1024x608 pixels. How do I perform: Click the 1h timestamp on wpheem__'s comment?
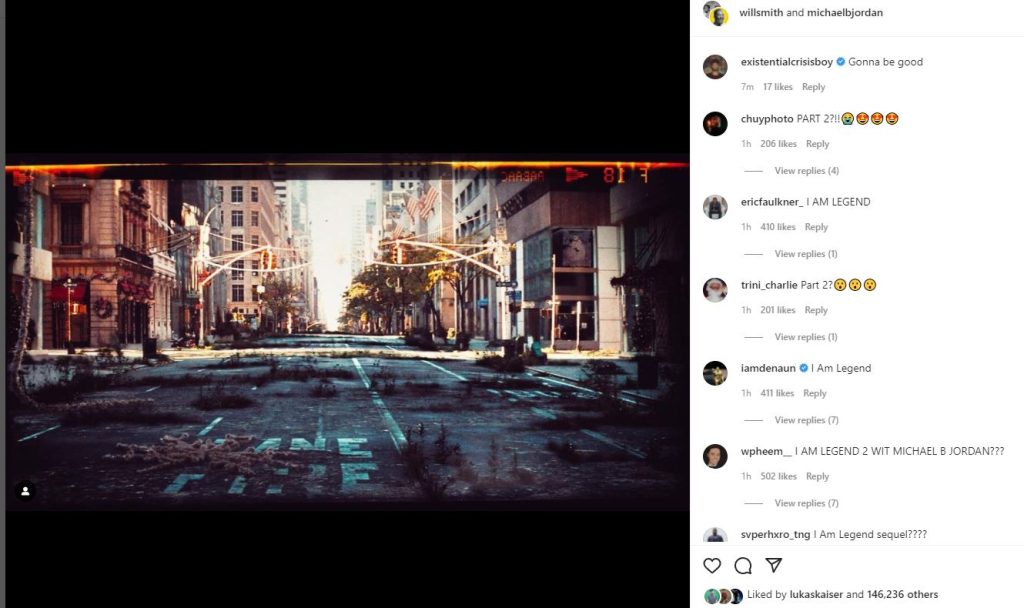746,476
